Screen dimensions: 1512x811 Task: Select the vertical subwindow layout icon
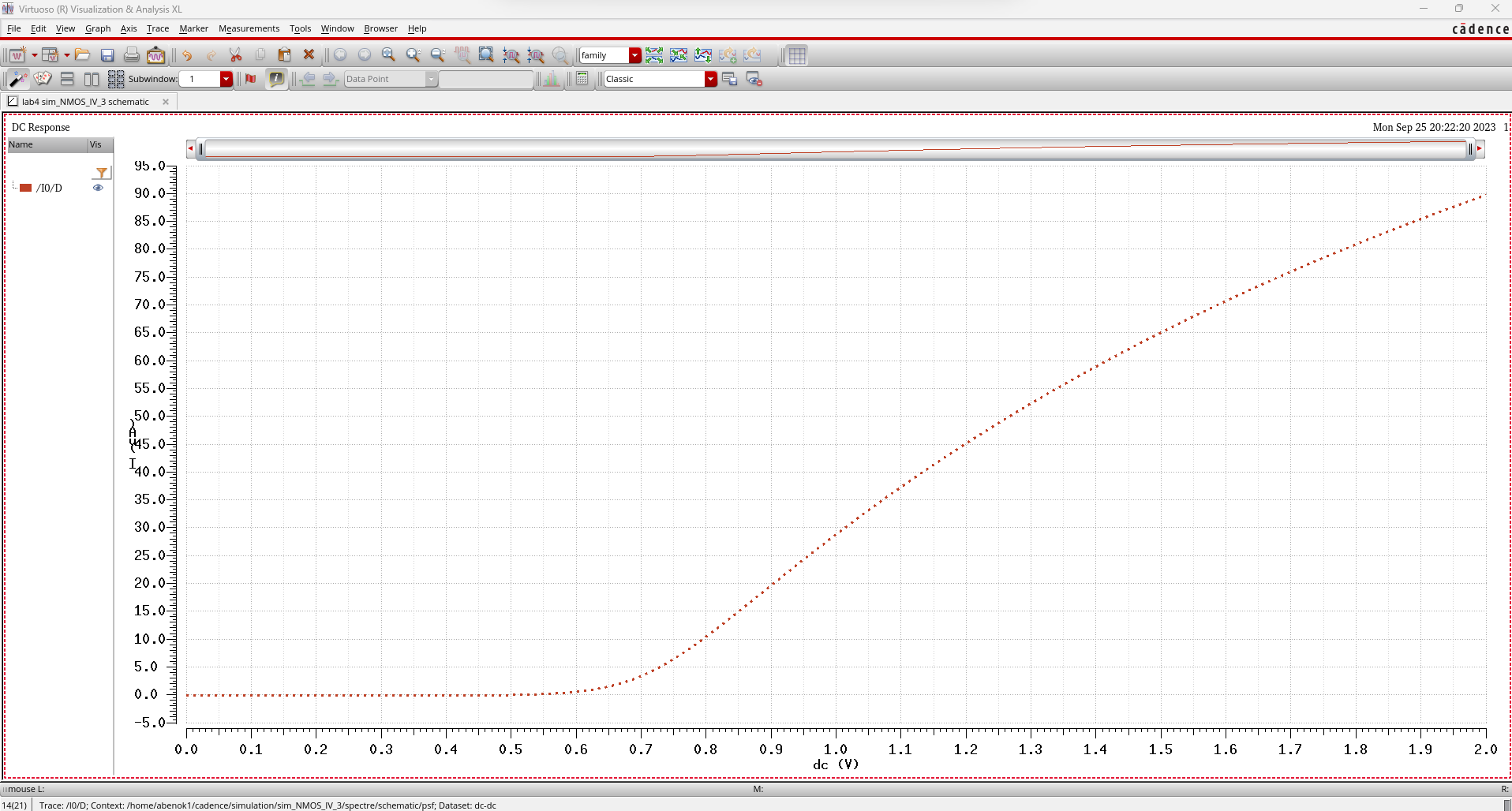92,79
